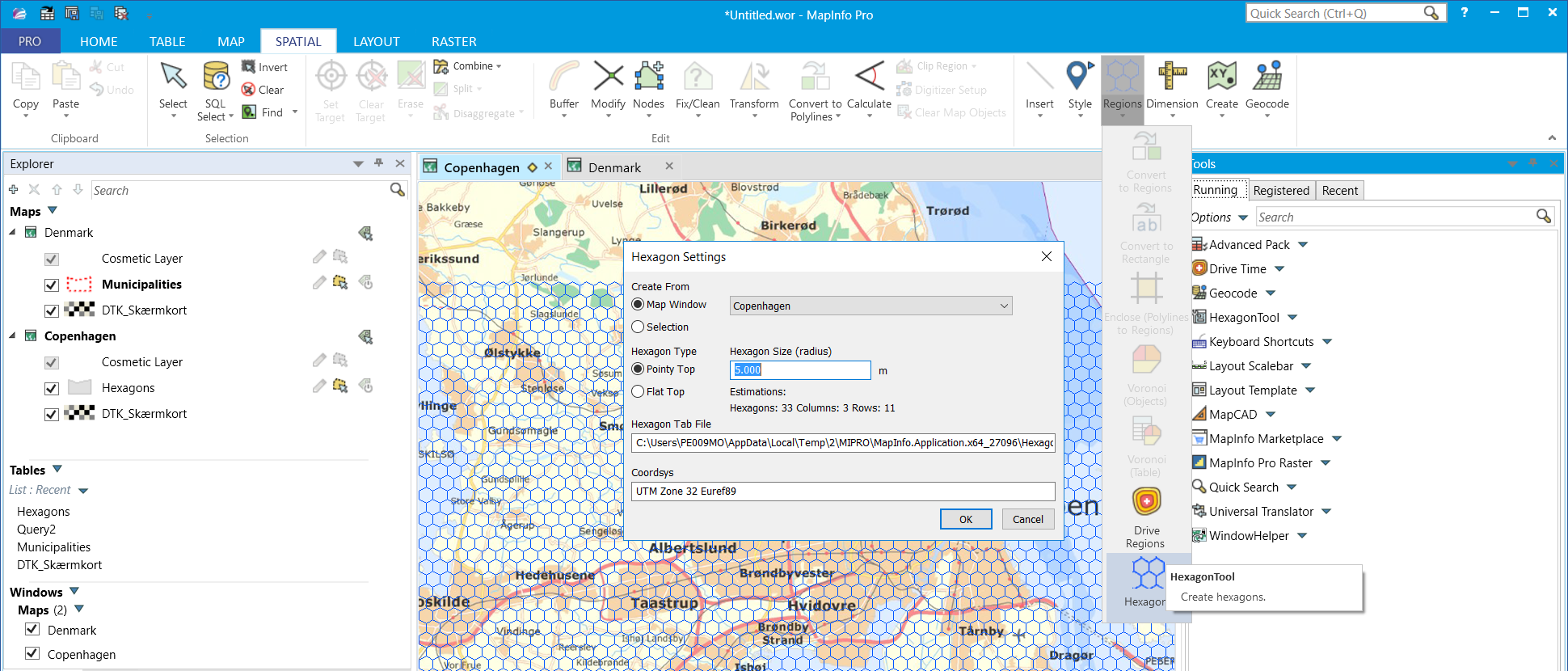Viewport: 1568px width, 671px height.
Task: Select Map Window radio button
Action: coord(638,305)
